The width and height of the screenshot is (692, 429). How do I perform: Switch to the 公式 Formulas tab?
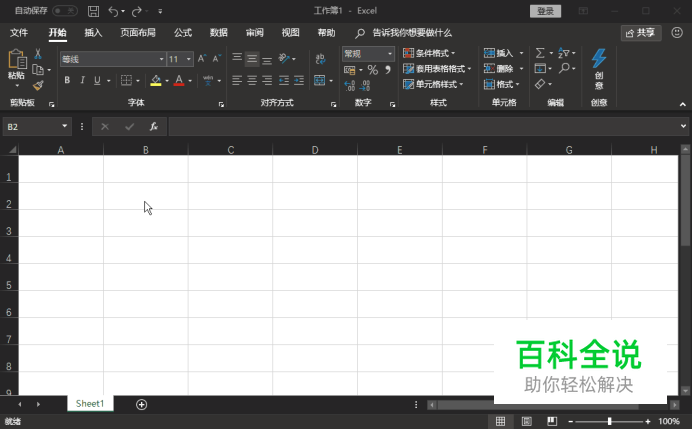point(183,33)
